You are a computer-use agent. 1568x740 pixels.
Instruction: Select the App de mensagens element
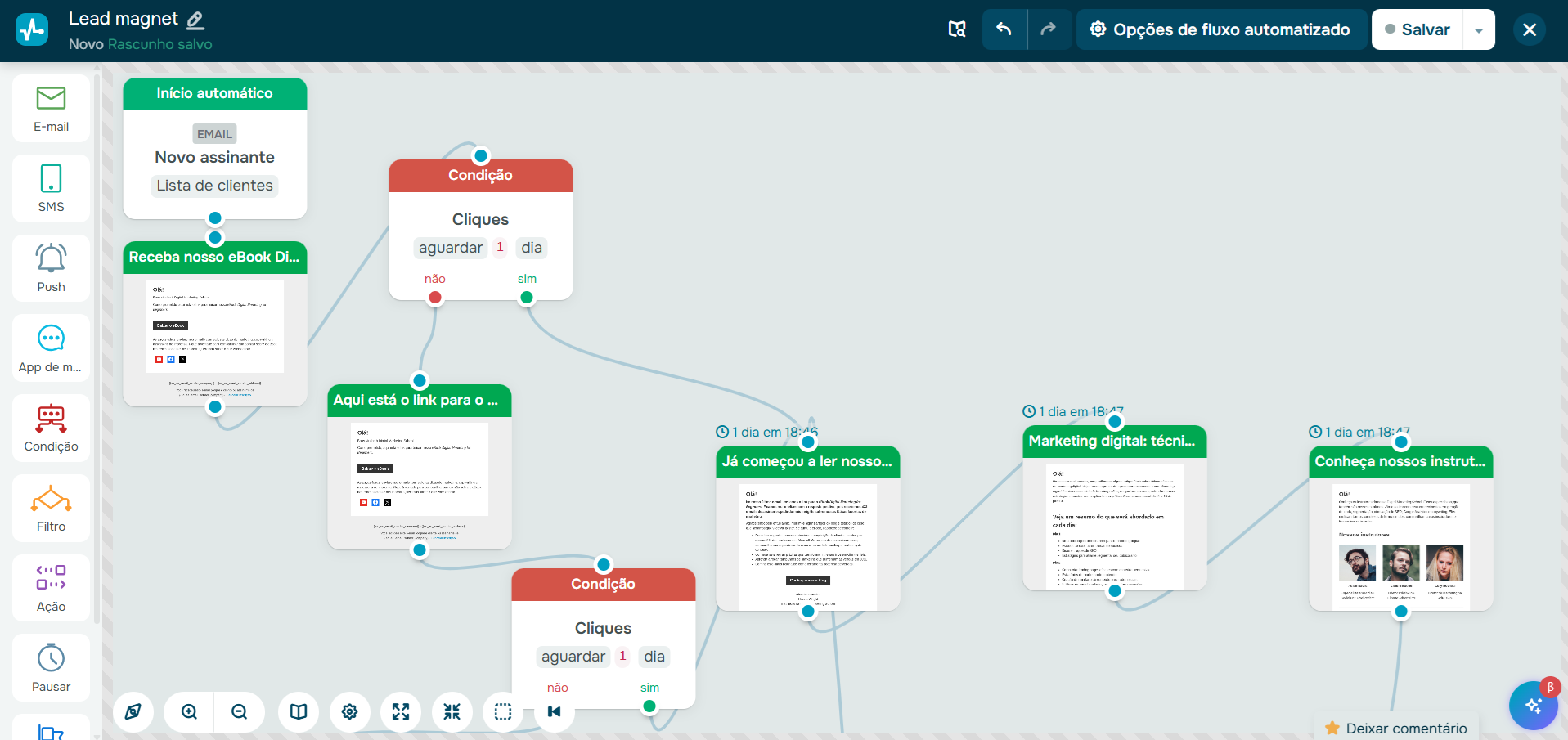[x=51, y=348]
